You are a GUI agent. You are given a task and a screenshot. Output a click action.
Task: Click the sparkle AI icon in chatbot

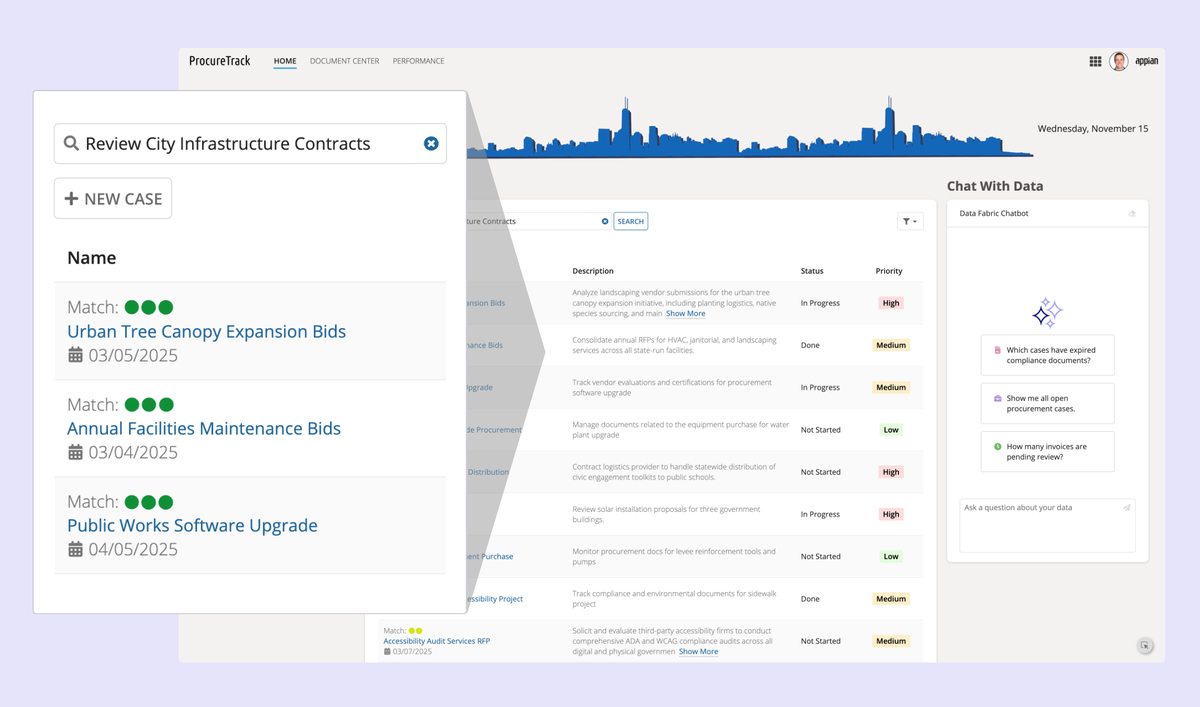point(1047,312)
